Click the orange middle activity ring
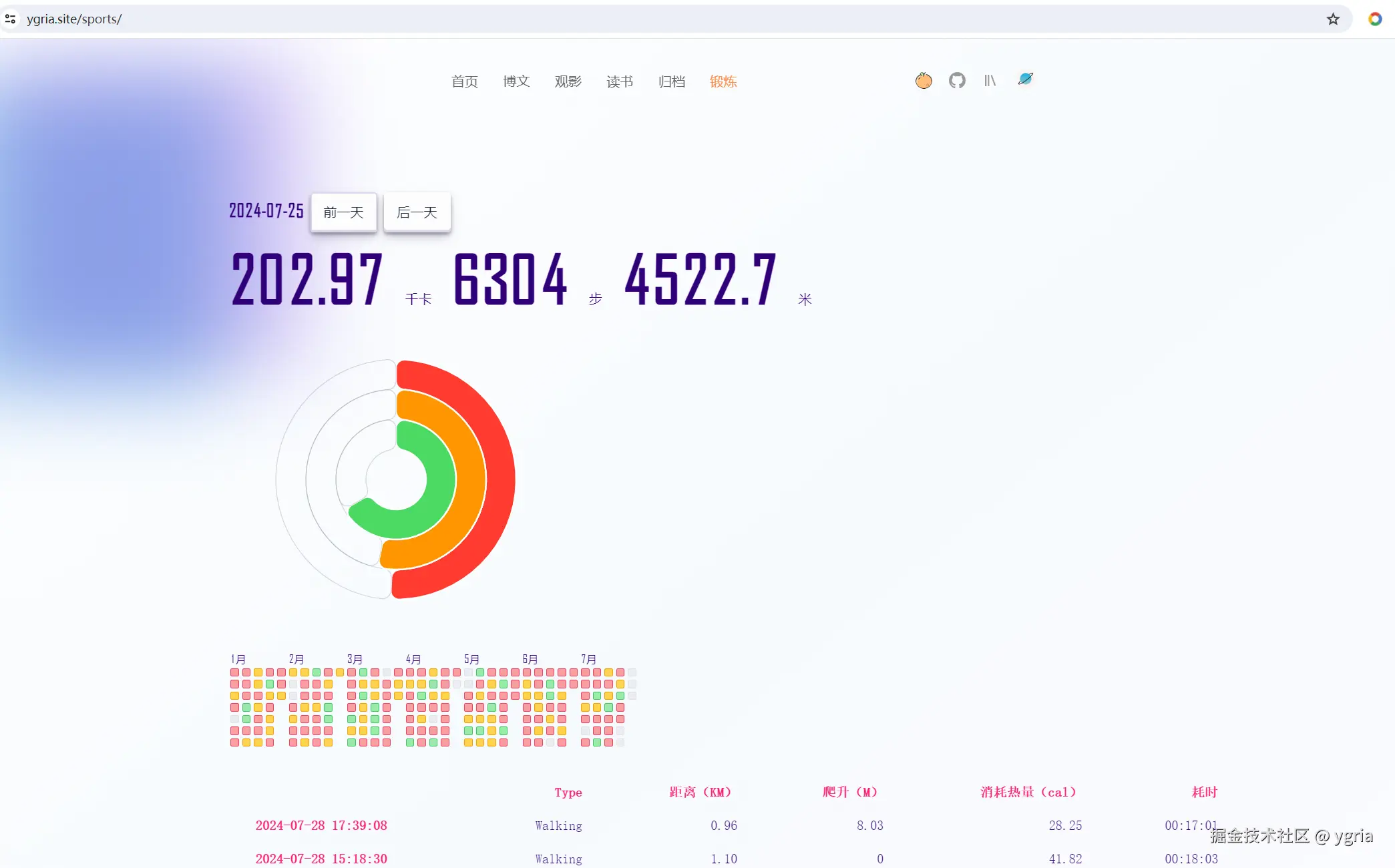 pyautogui.click(x=471, y=479)
